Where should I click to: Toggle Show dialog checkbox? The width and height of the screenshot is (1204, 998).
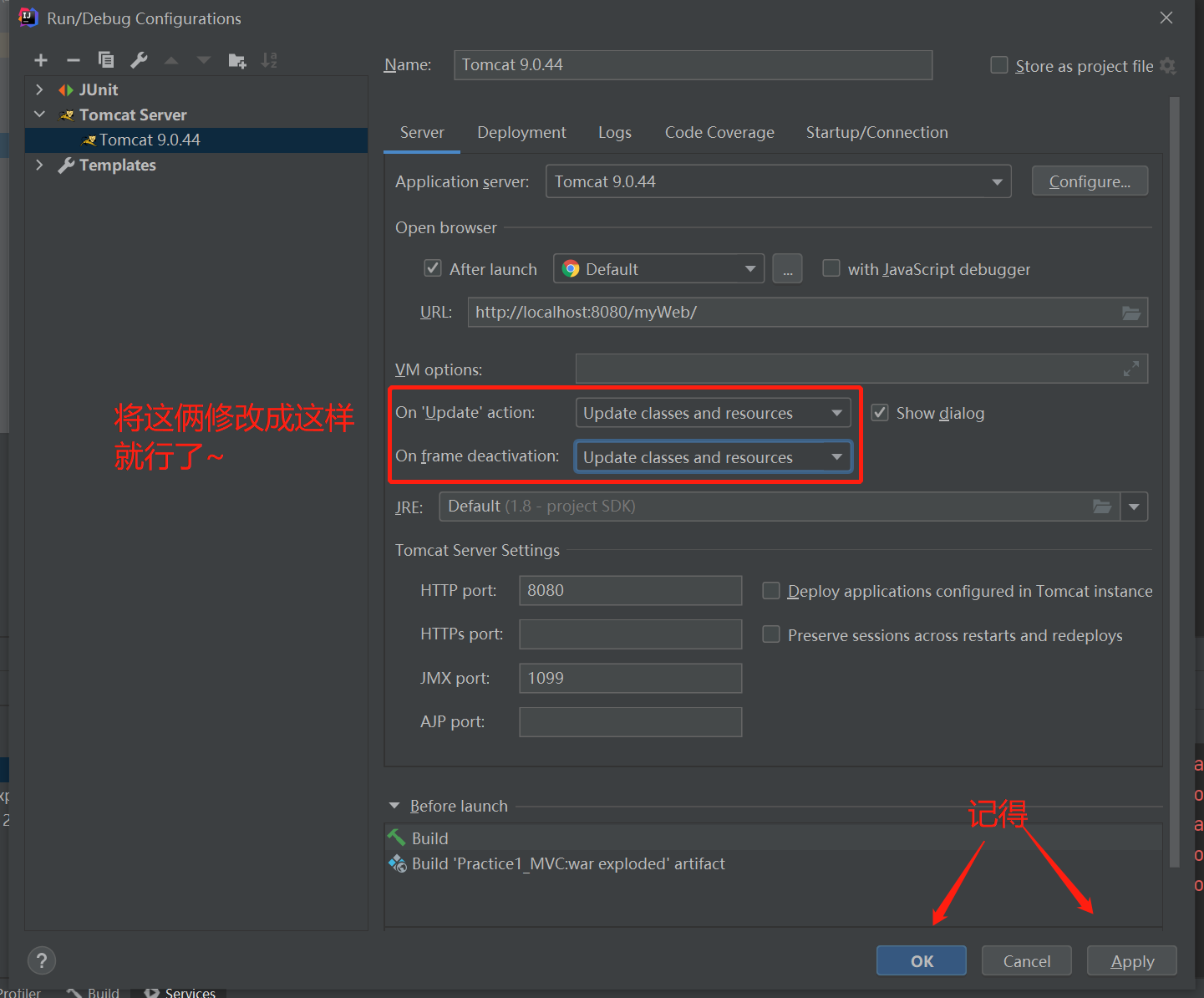point(880,412)
